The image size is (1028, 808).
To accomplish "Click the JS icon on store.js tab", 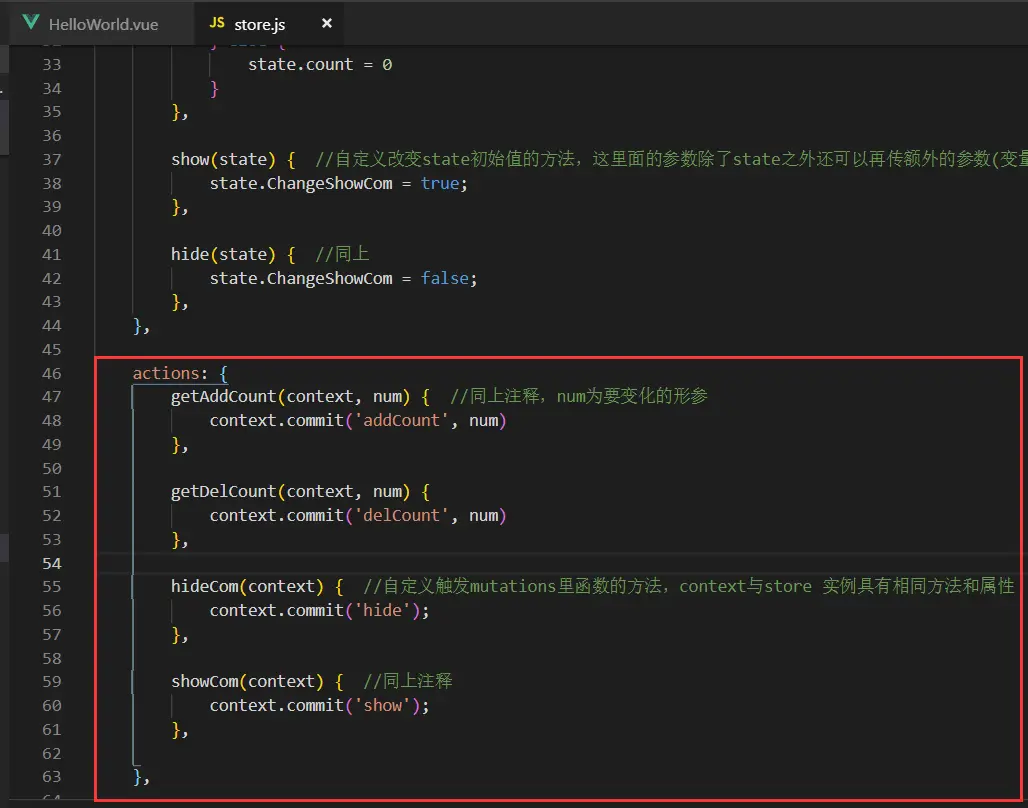I will point(217,23).
